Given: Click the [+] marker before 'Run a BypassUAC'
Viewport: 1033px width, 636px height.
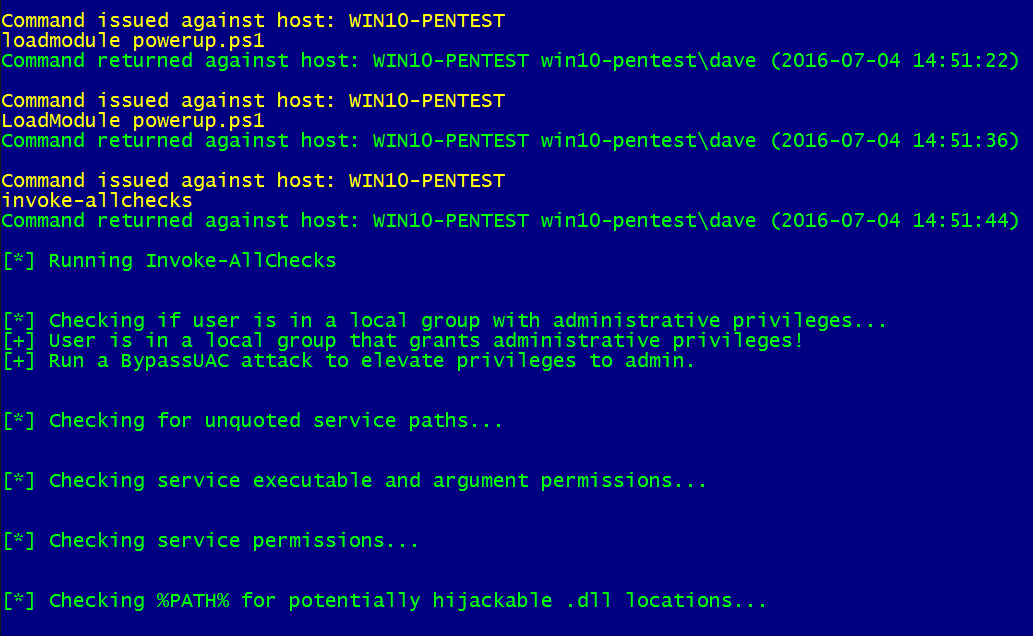Looking at the screenshot, I should [19, 361].
